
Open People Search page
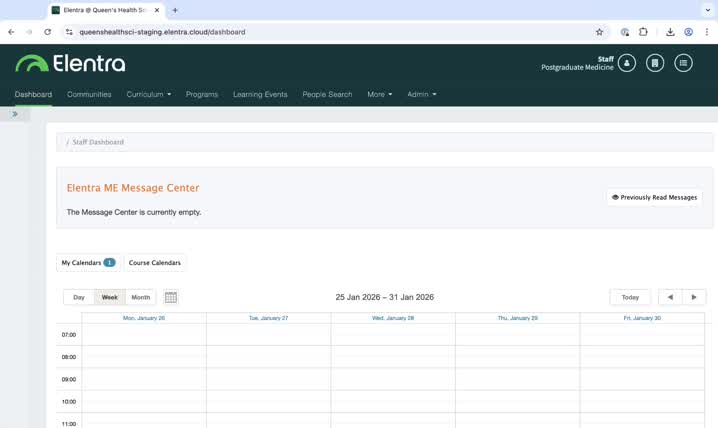(327, 94)
